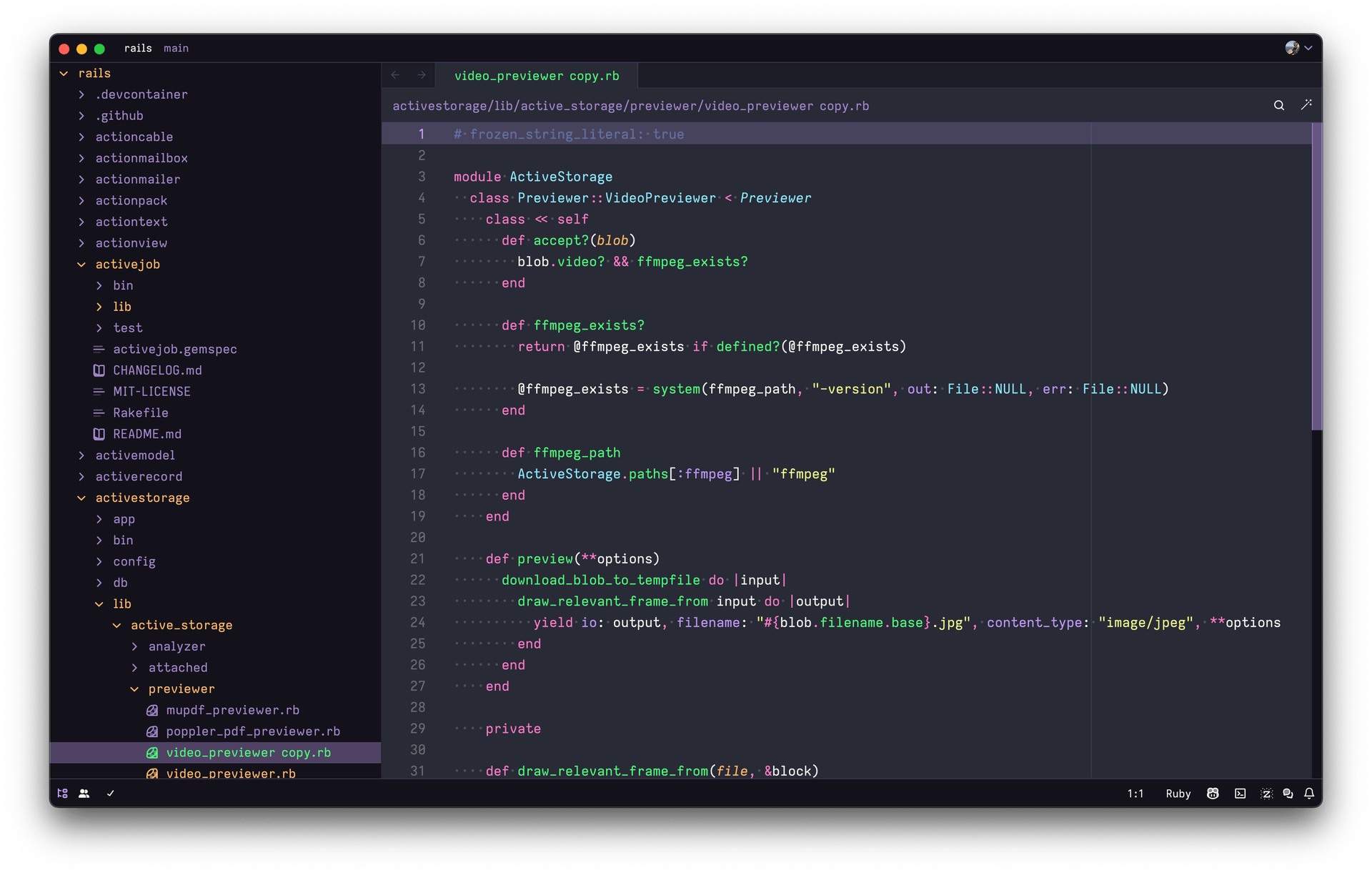
Task: Click the Zed prediction Z icon
Action: click(x=1266, y=794)
